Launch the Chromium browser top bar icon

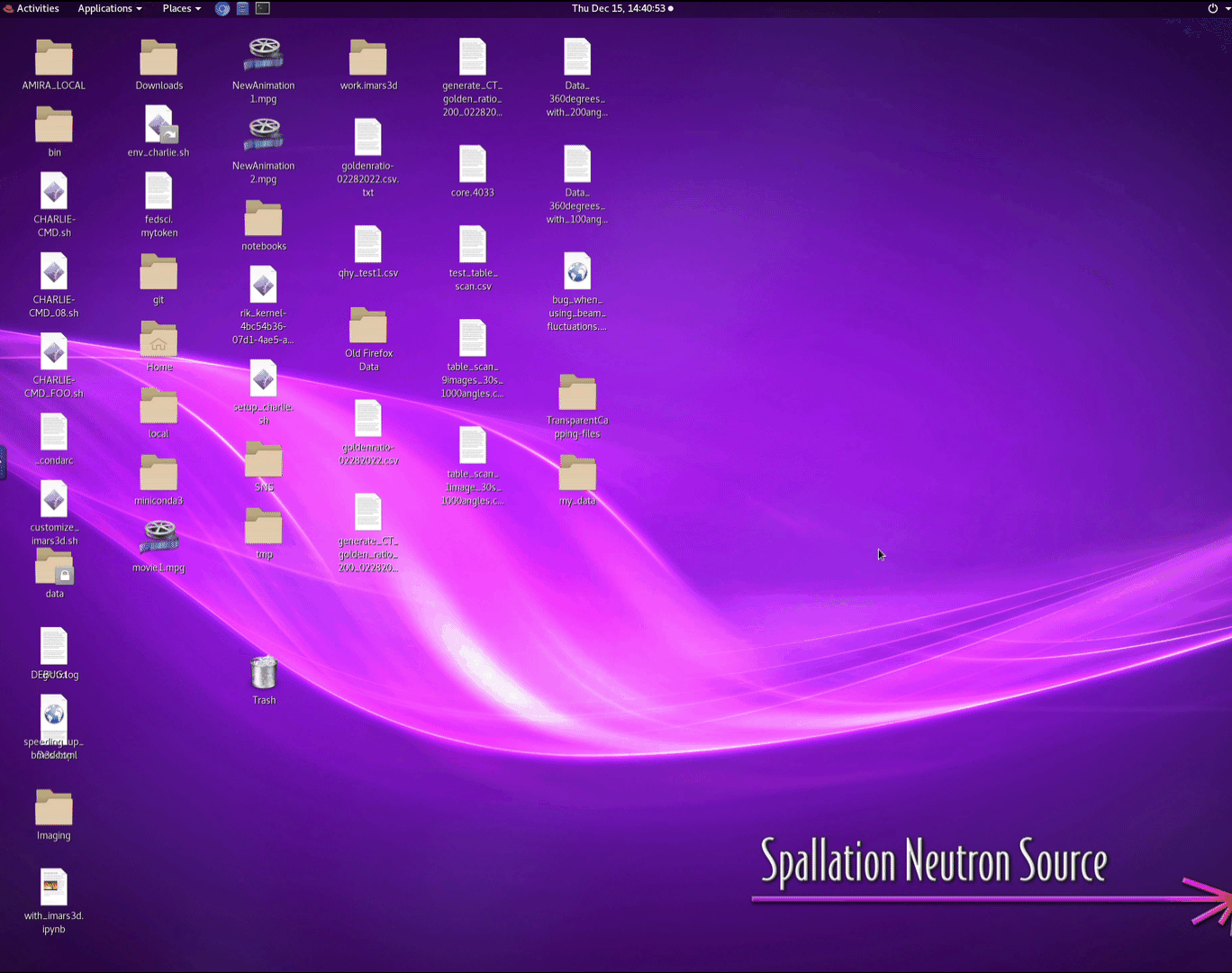[x=222, y=8]
